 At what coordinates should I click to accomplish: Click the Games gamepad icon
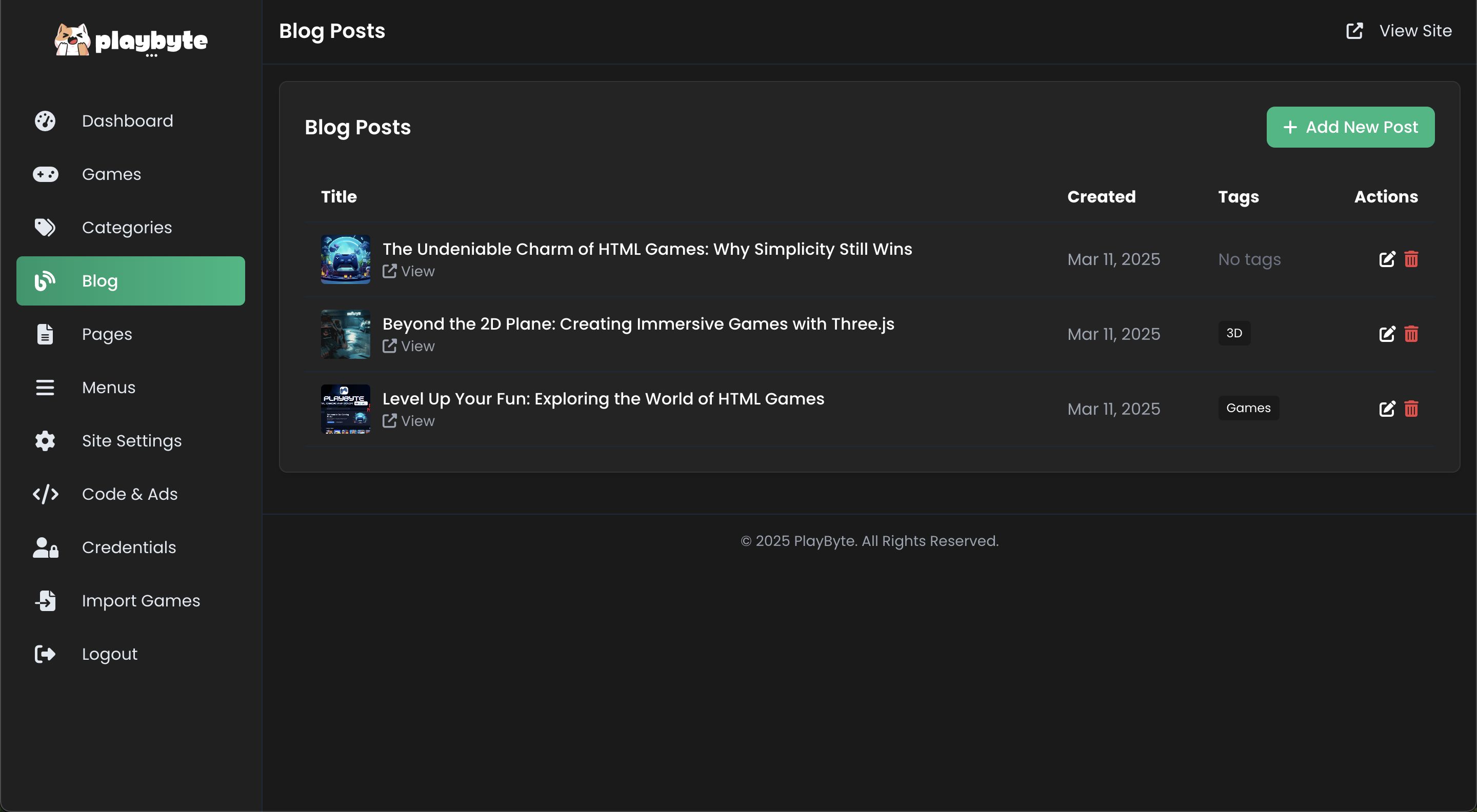45,174
